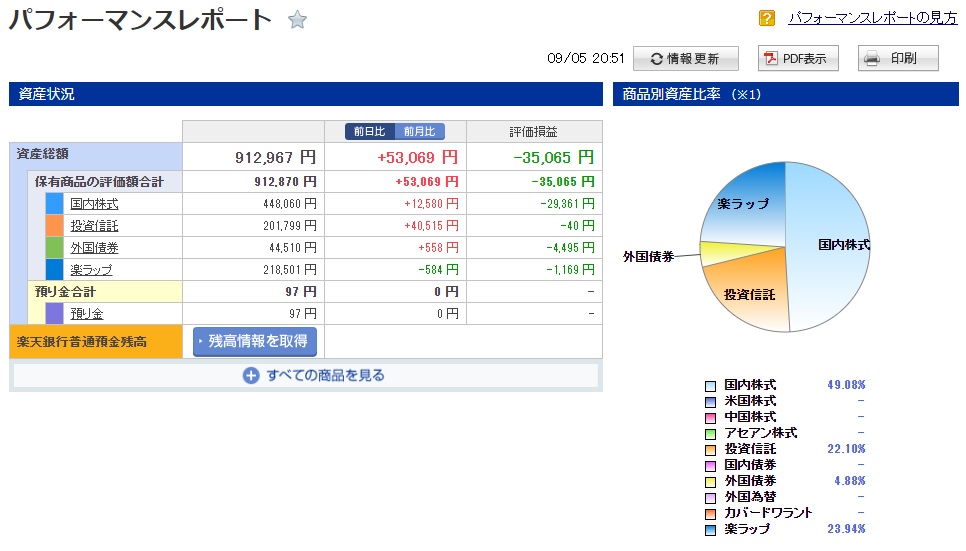This screenshot has width=966, height=551.
Task: Switch to the 前日比 tab
Action: [x=370, y=131]
